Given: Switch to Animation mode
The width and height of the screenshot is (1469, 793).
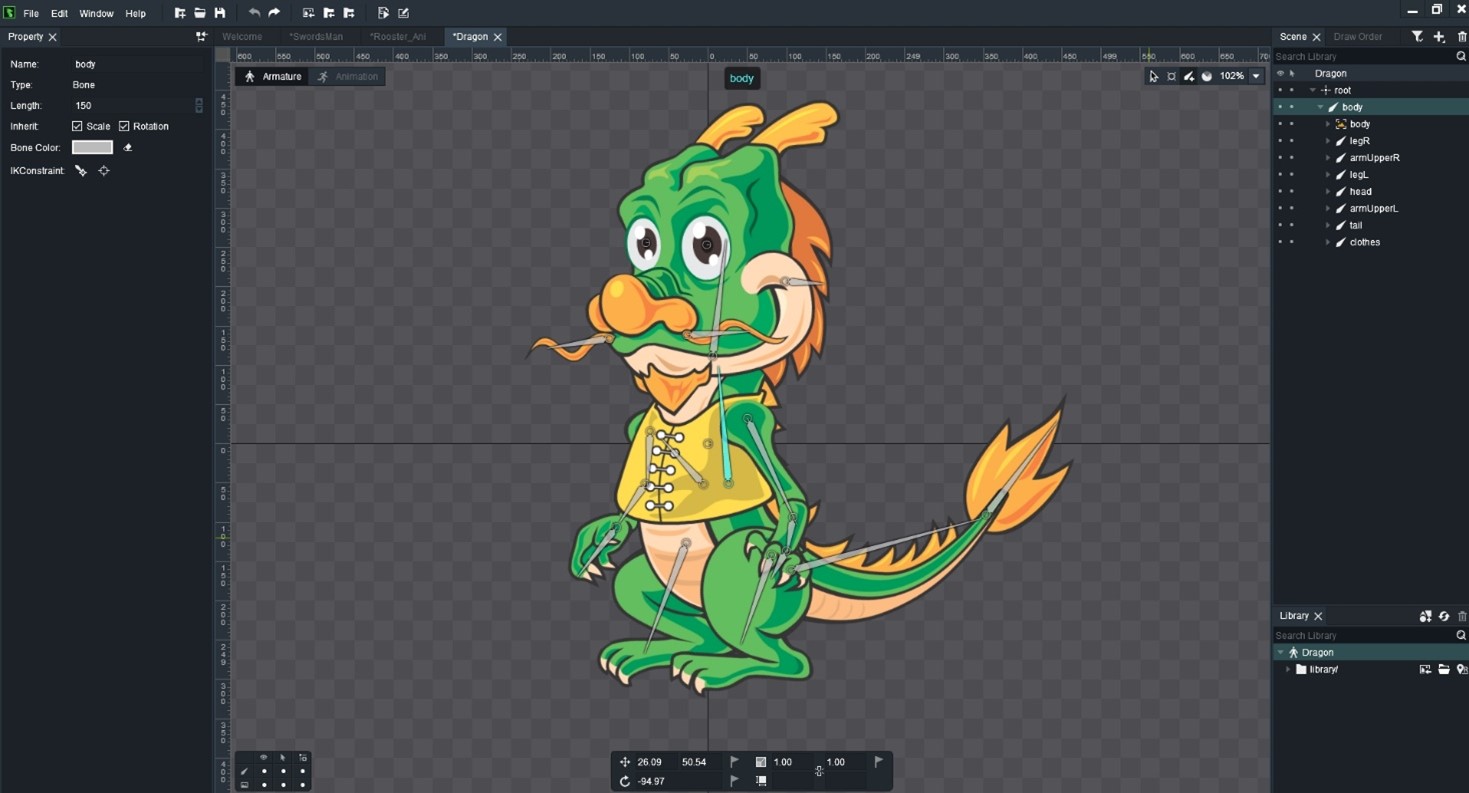Looking at the screenshot, I should point(348,76).
